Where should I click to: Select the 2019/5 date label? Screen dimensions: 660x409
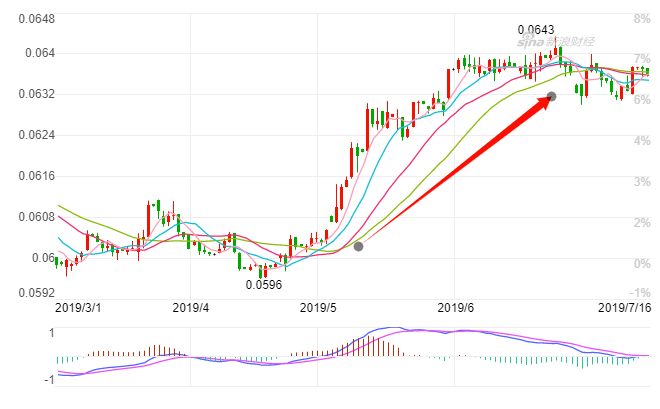coord(318,308)
